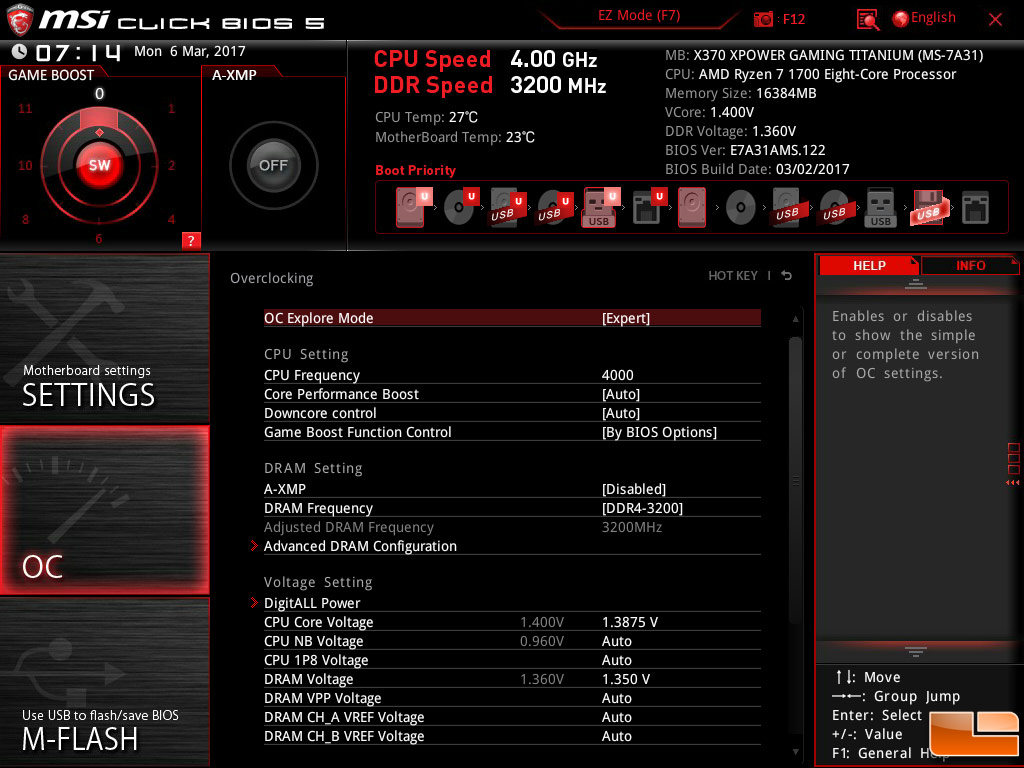The height and width of the screenshot is (768, 1024).
Task: Click the F12 screenshot label
Action: pyautogui.click(x=793, y=20)
